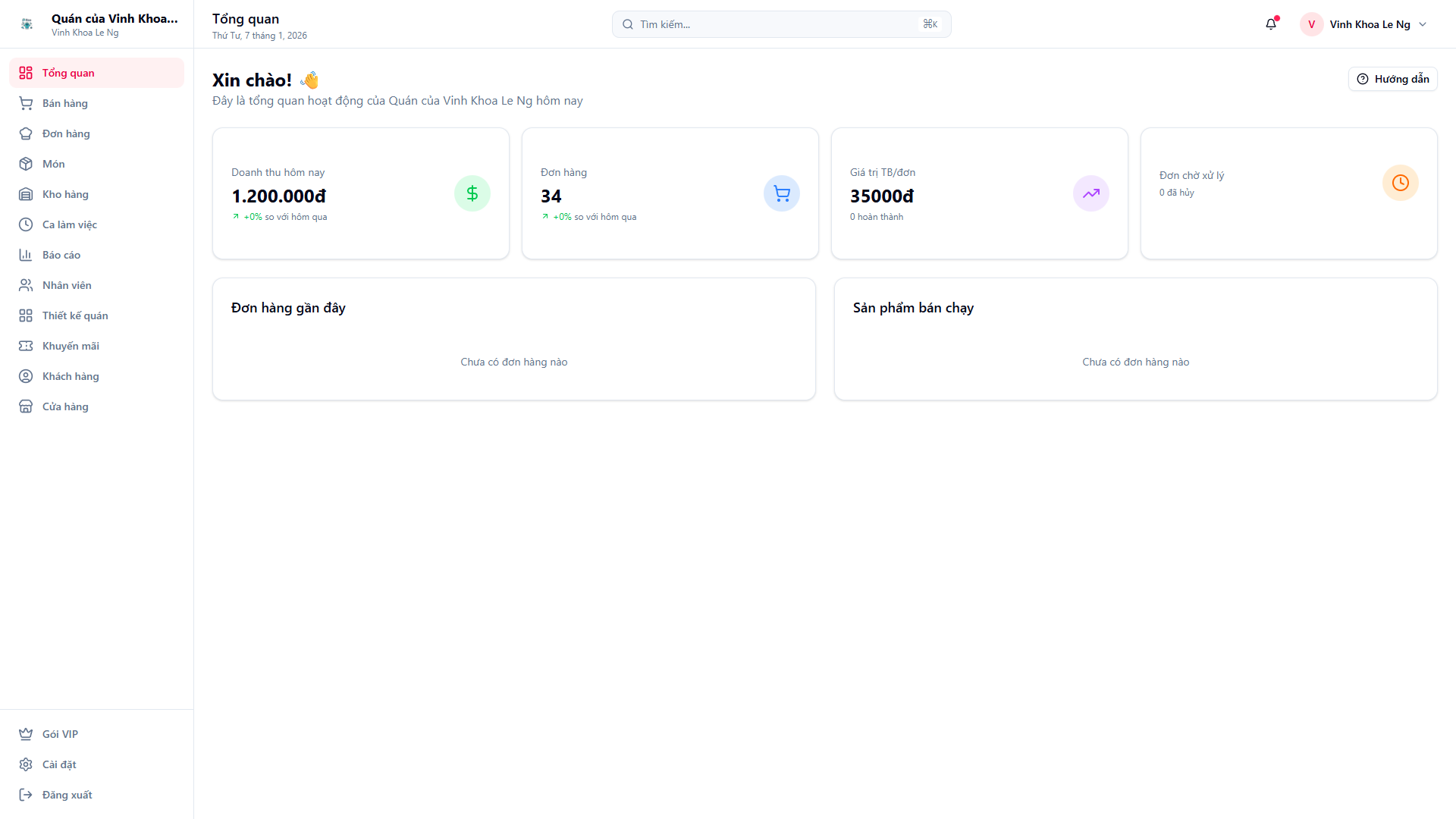Click the orange clock icon on Đơn chờ xử lý
The image size is (1456, 819).
pos(1400,183)
